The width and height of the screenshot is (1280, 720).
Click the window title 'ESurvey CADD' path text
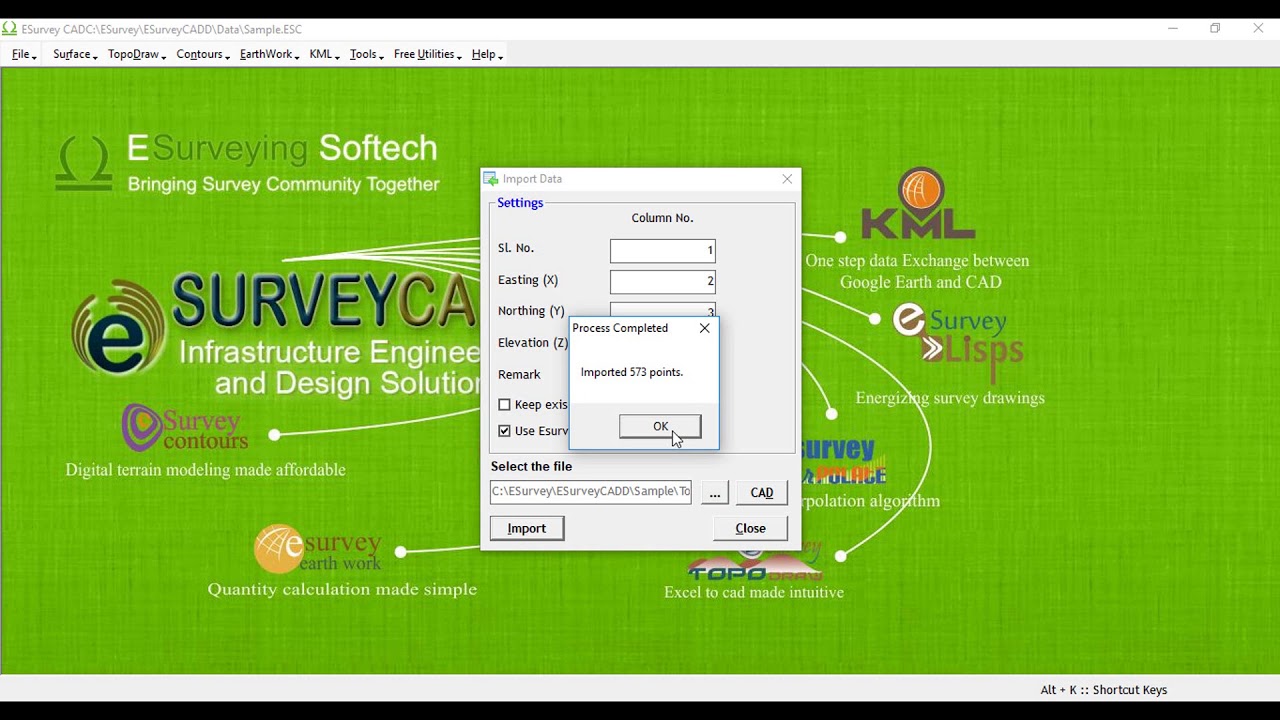pos(162,29)
